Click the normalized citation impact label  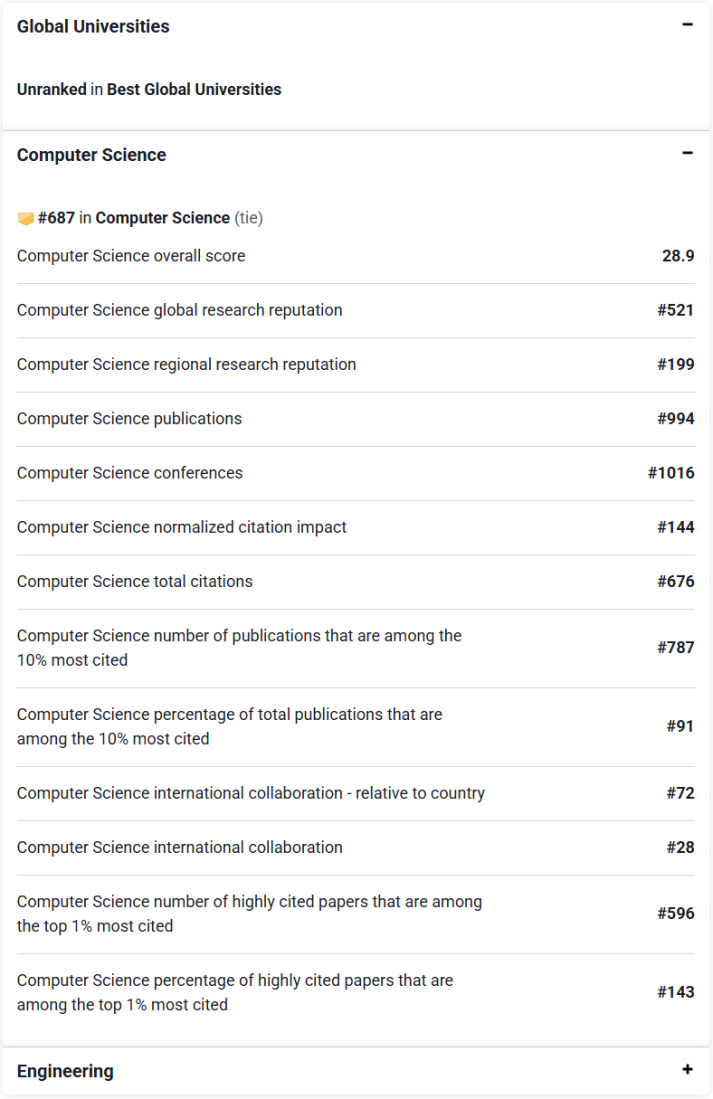point(181,527)
